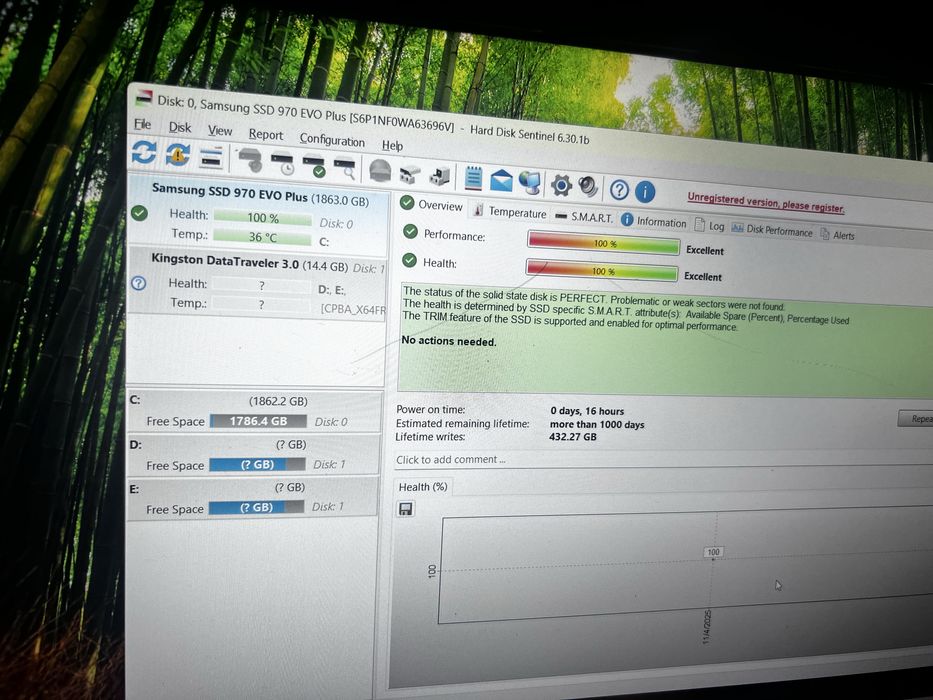Open the Disk menu
The height and width of the screenshot is (700, 933).
coord(180,127)
